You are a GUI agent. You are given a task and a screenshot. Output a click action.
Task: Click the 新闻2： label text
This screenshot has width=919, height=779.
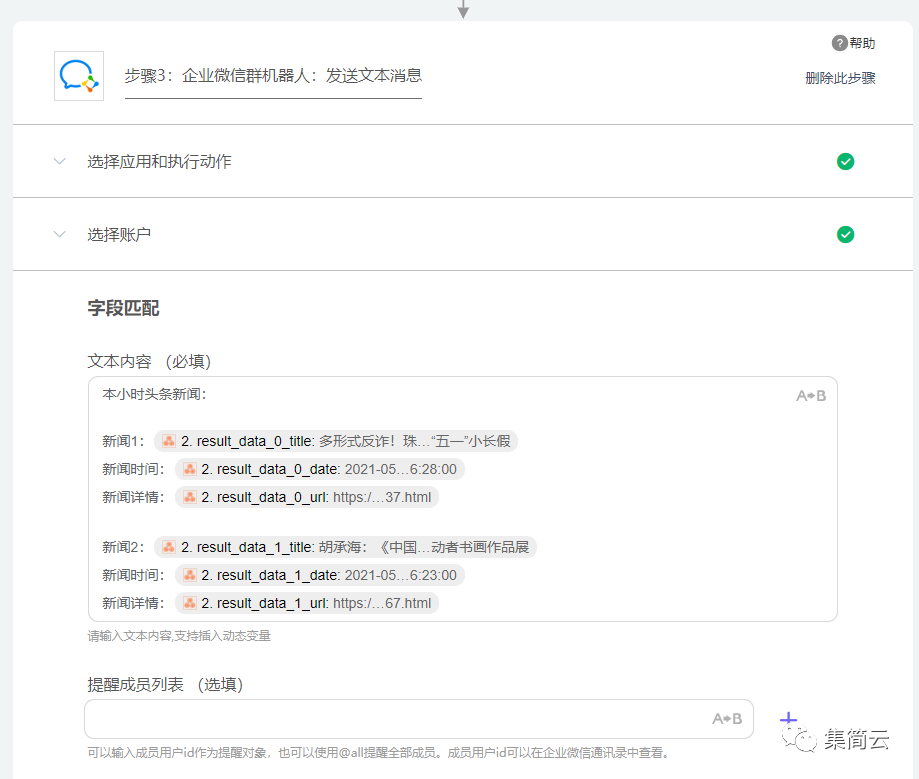[123, 547]
